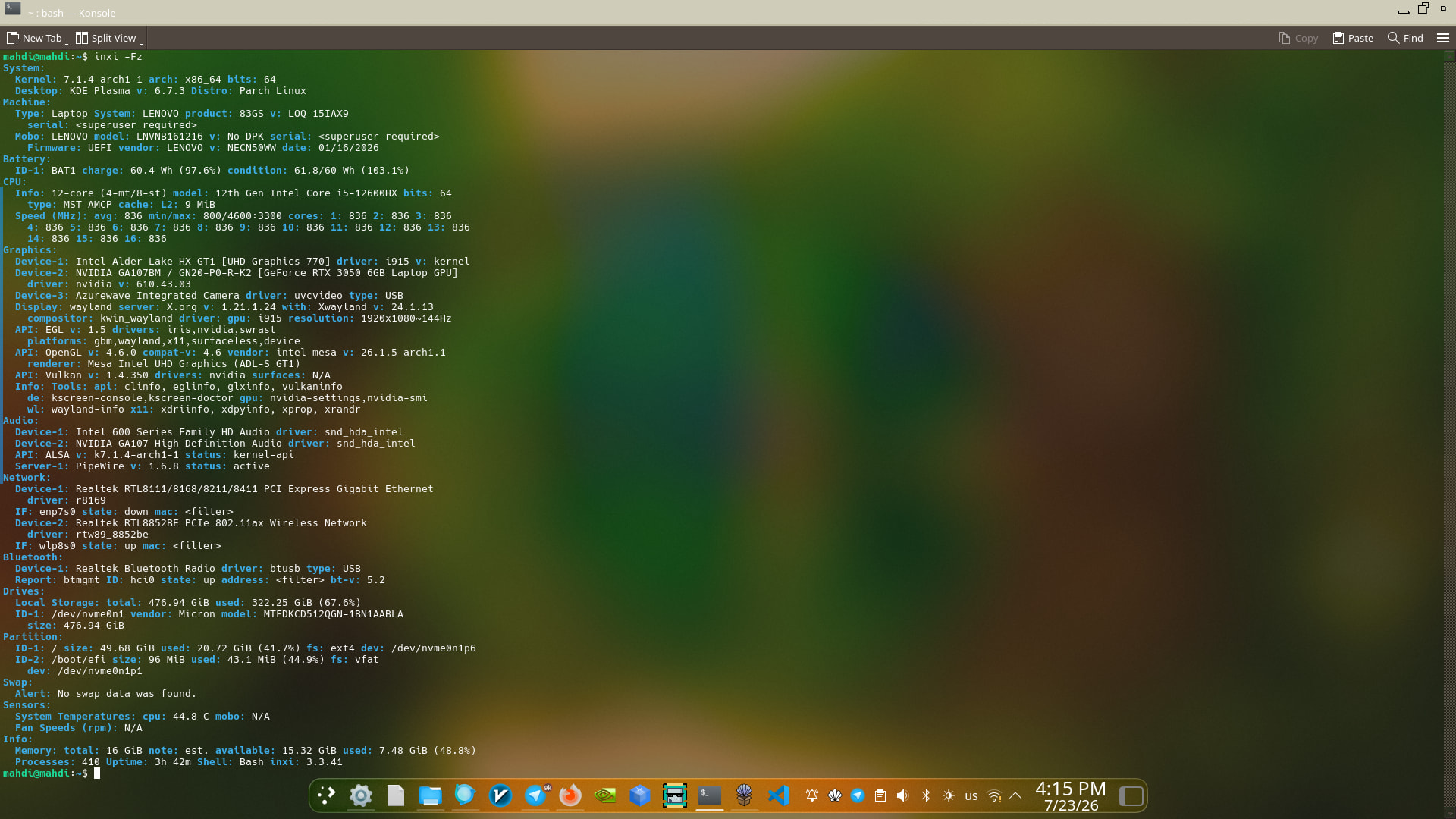Show hidden system tray icons
This screenshot has height=819, width=1456.
coord(1015,795)
